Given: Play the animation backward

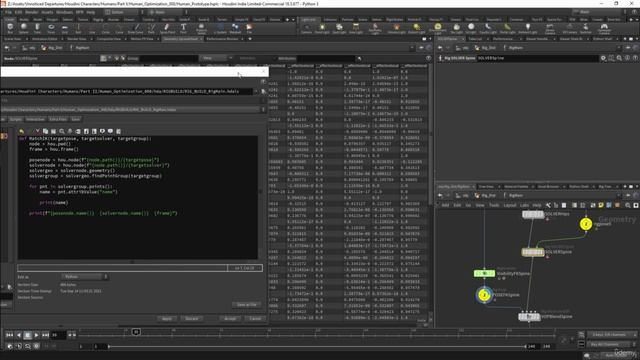Looking at the screenshot, I should 18,335.
